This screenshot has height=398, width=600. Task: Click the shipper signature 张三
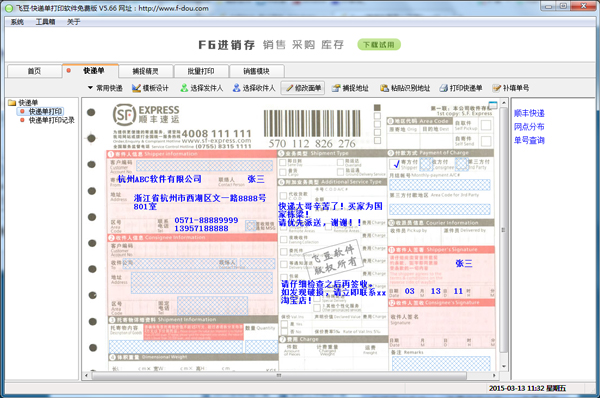pos(464,263)
